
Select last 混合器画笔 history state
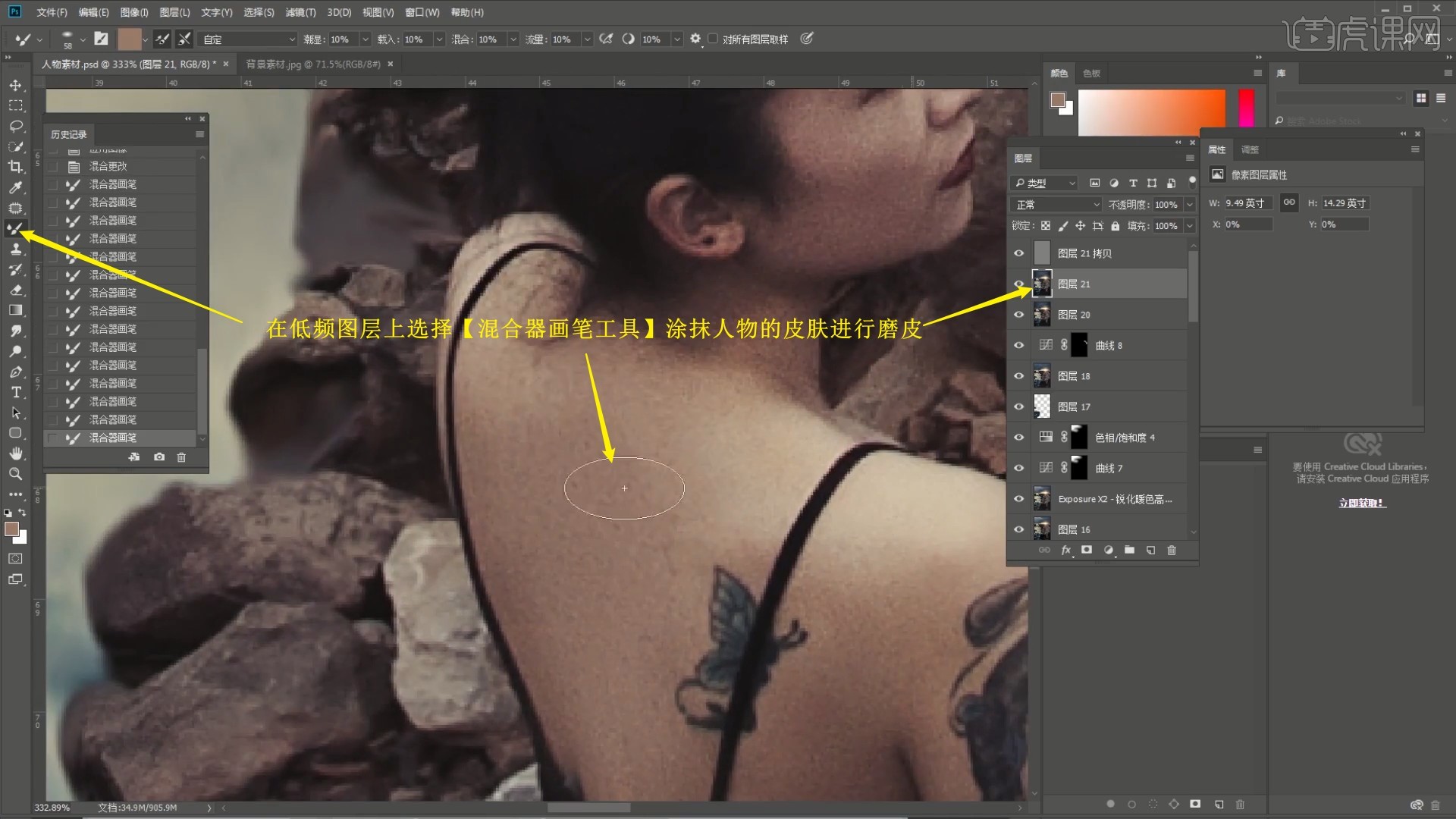click(x=113, y=438)
